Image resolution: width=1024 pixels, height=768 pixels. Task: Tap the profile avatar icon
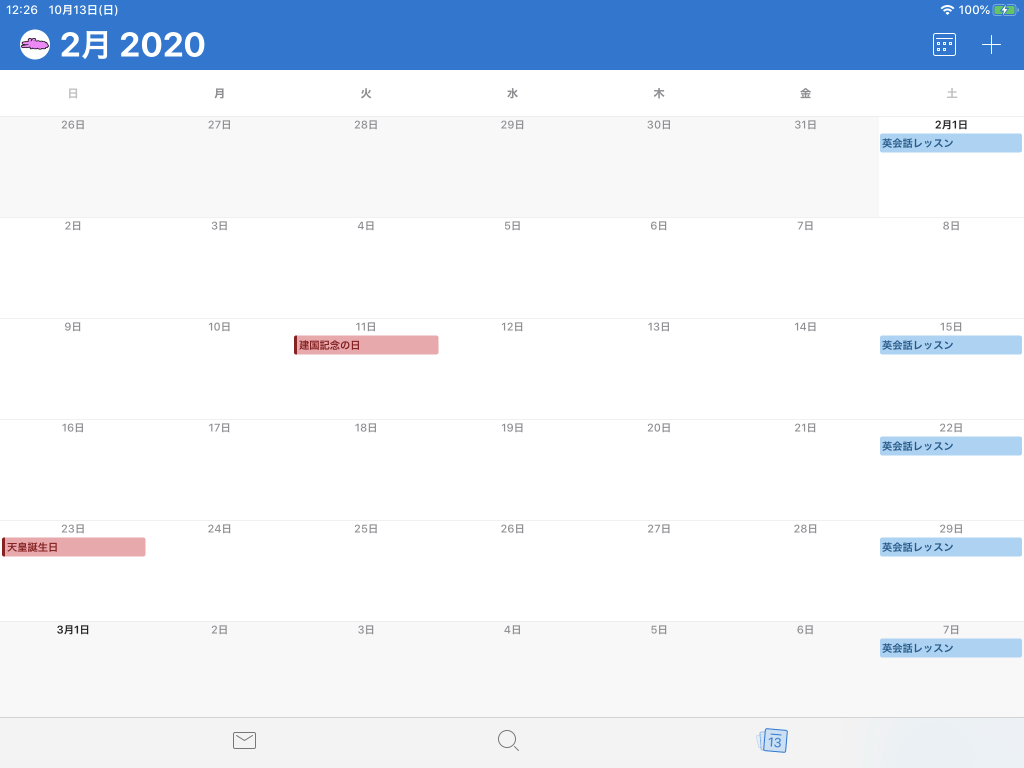tap(35, 45)
